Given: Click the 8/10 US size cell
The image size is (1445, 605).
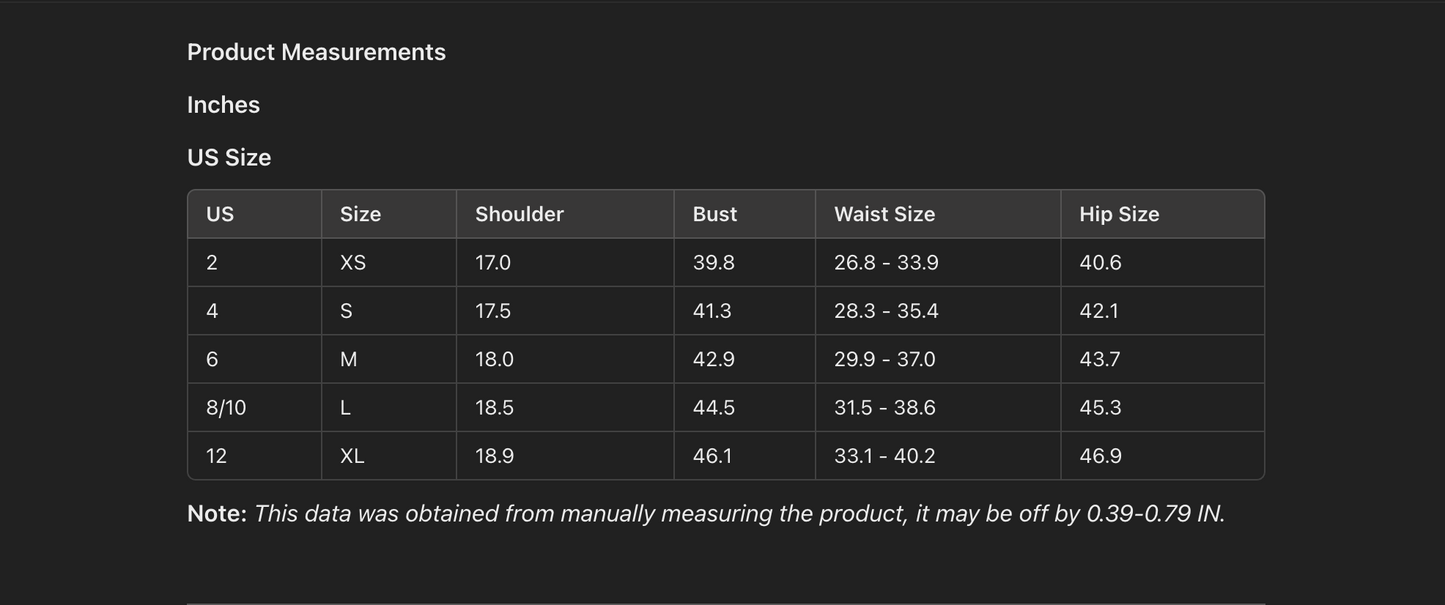Looking at the screenshot, I should click(226, 408).
